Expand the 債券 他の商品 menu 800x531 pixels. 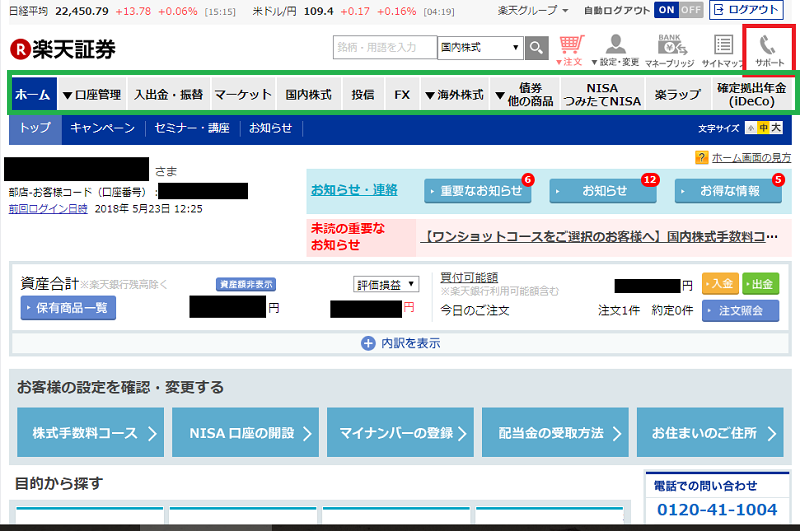524,94
